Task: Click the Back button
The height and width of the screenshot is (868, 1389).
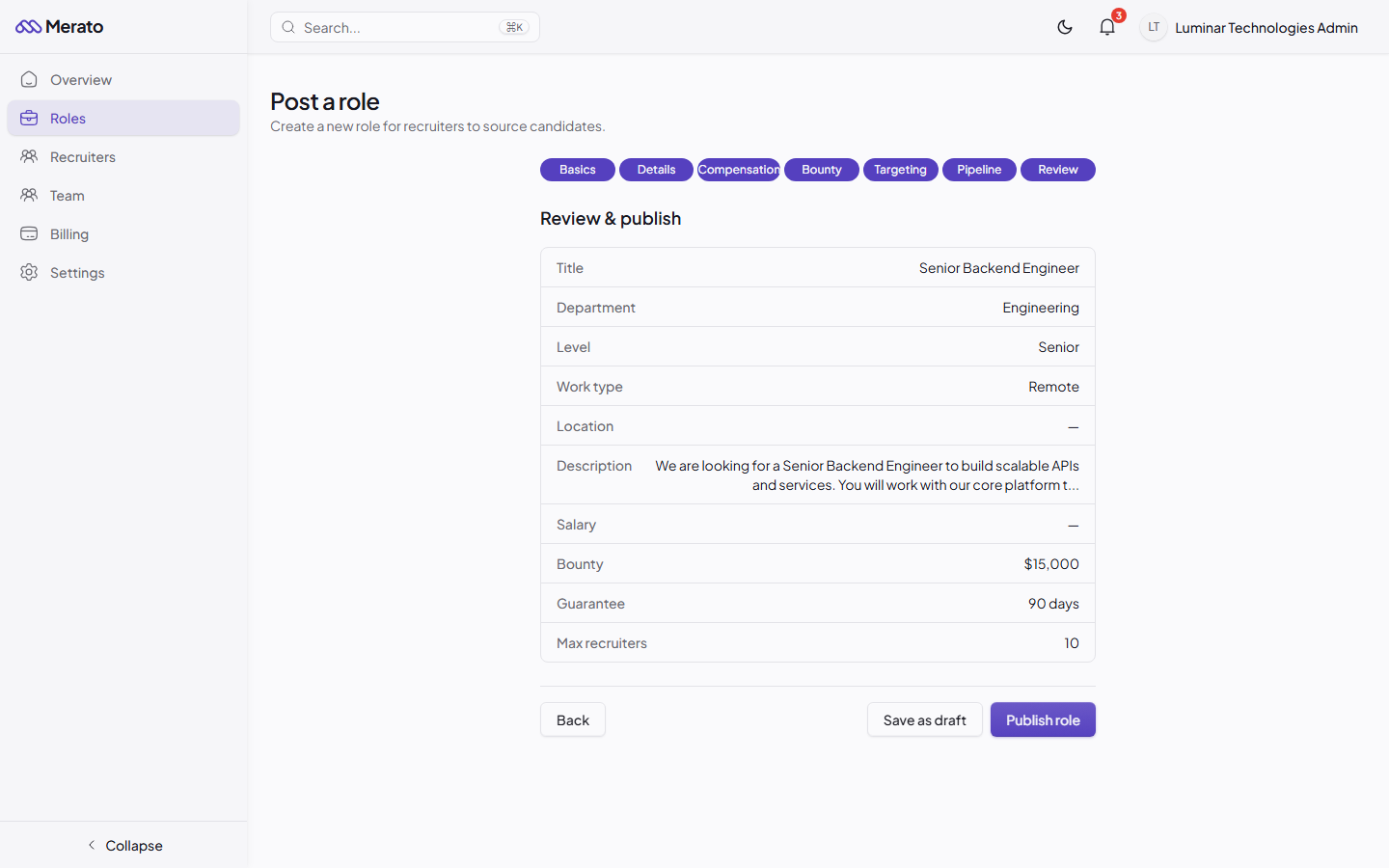Action: [x=573, y=720]
